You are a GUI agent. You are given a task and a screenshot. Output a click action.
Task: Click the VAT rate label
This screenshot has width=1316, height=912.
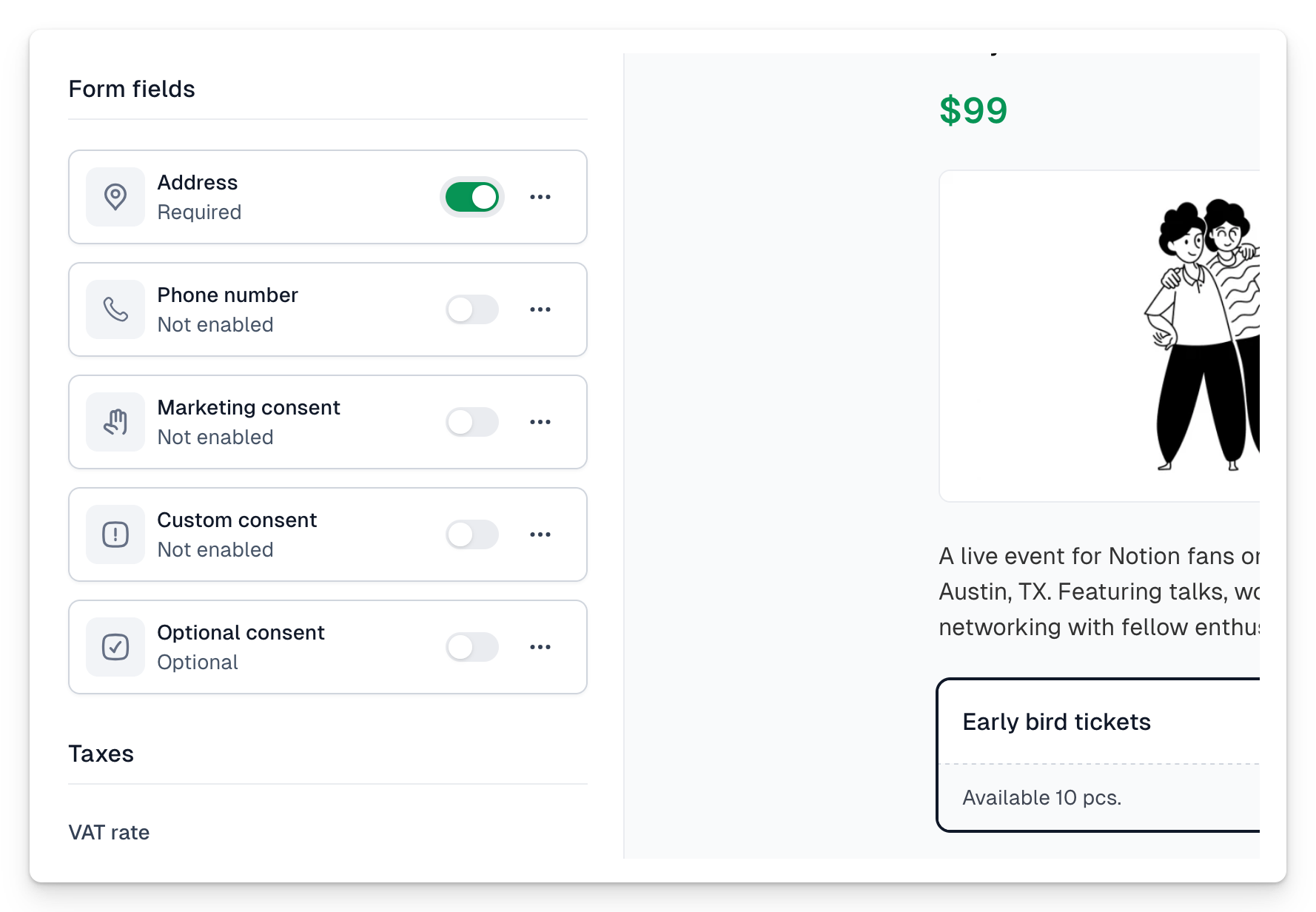coord(109,832)
